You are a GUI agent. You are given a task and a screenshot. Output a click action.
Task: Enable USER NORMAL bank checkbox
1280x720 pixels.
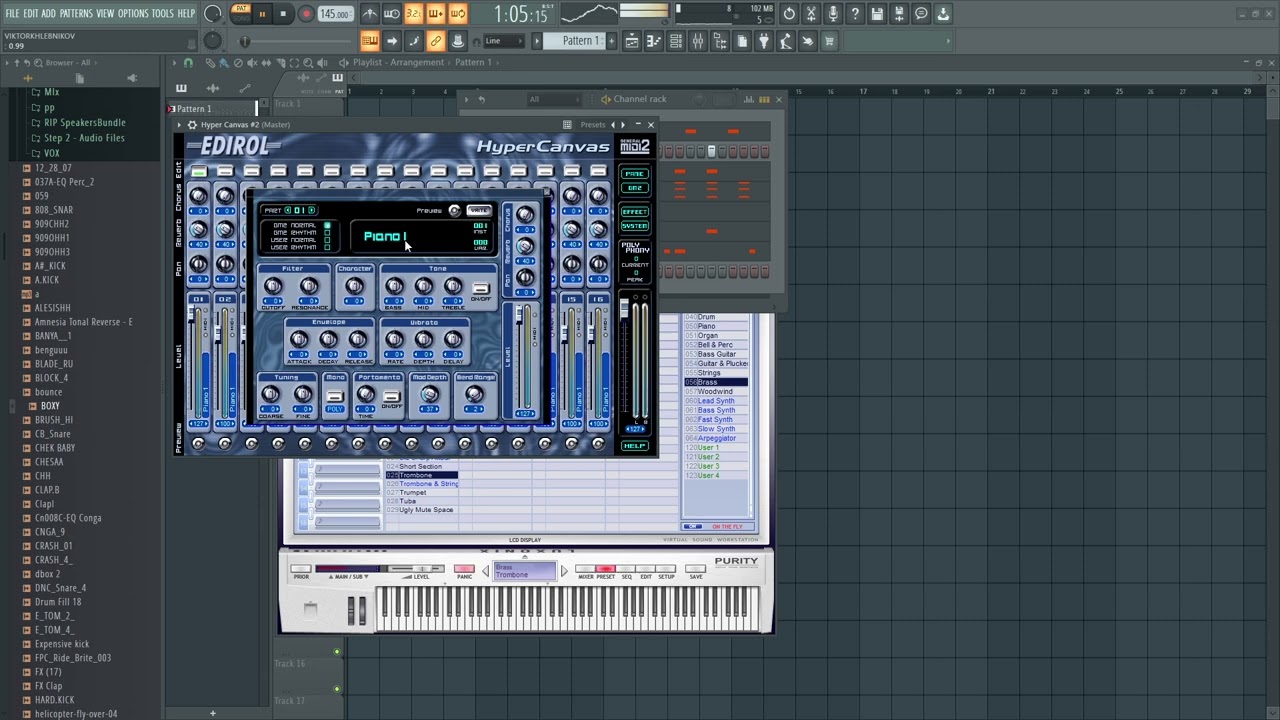tap(327, 240)
